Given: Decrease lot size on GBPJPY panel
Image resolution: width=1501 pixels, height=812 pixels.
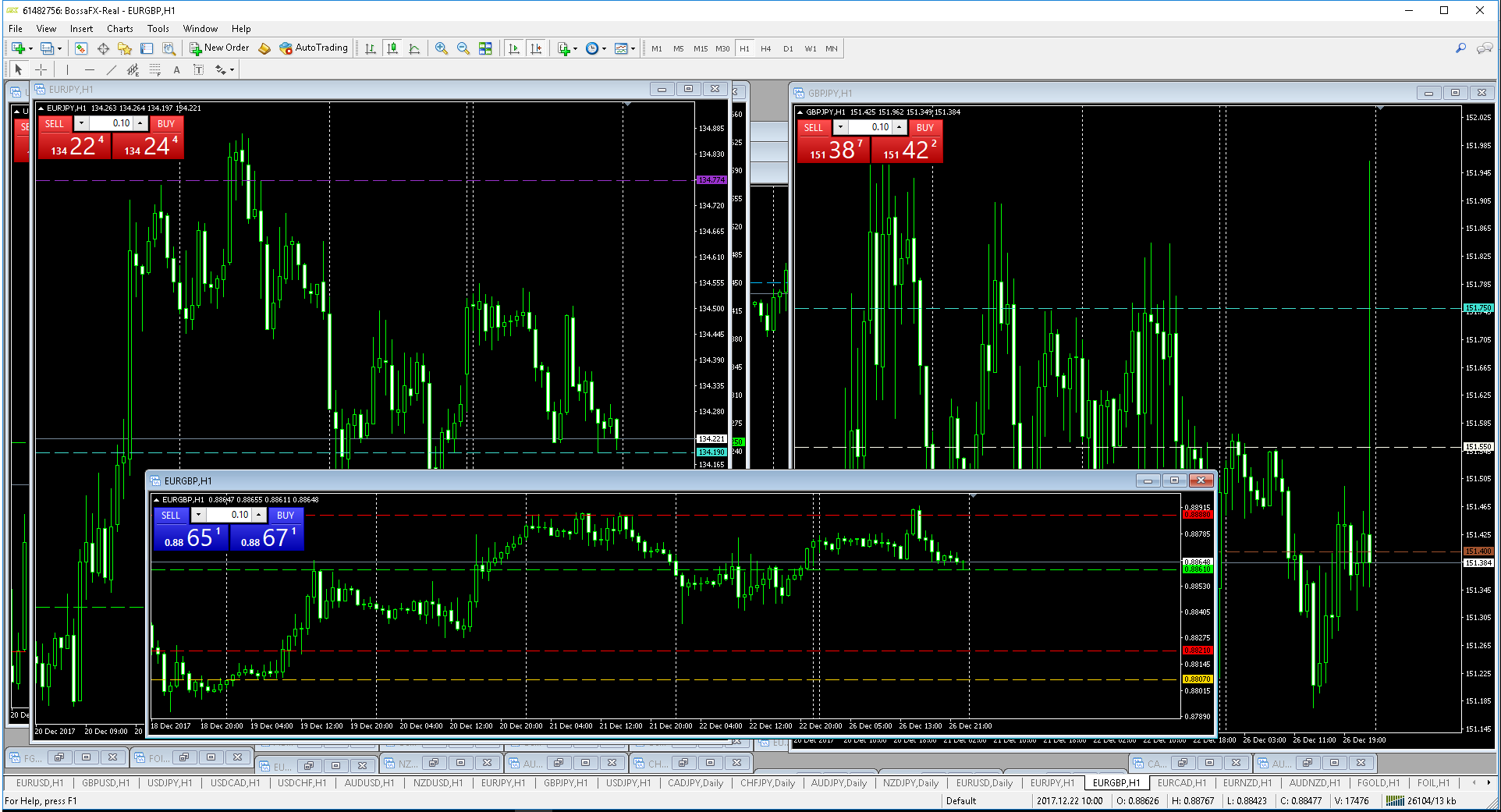Looking at the screenshot, I should click(x=840, y=127).
